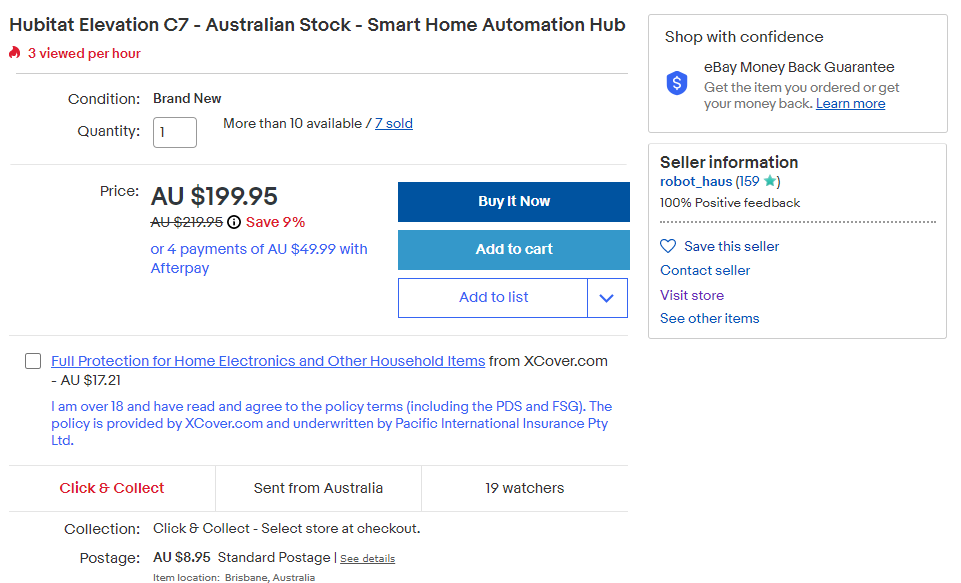Click See details next to postage

click(x=368, y=558)
